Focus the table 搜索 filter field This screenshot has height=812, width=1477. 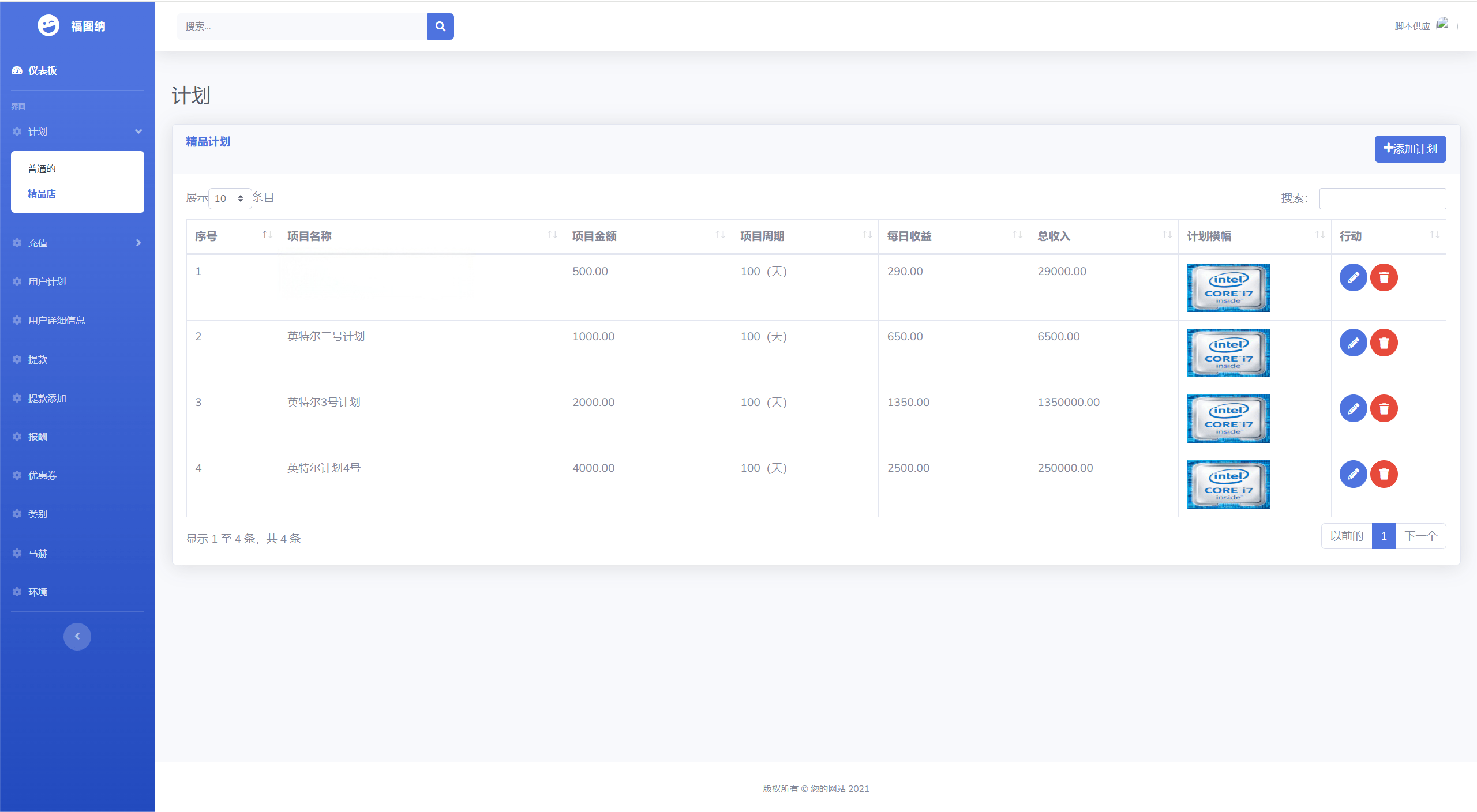coord(1382,198)
